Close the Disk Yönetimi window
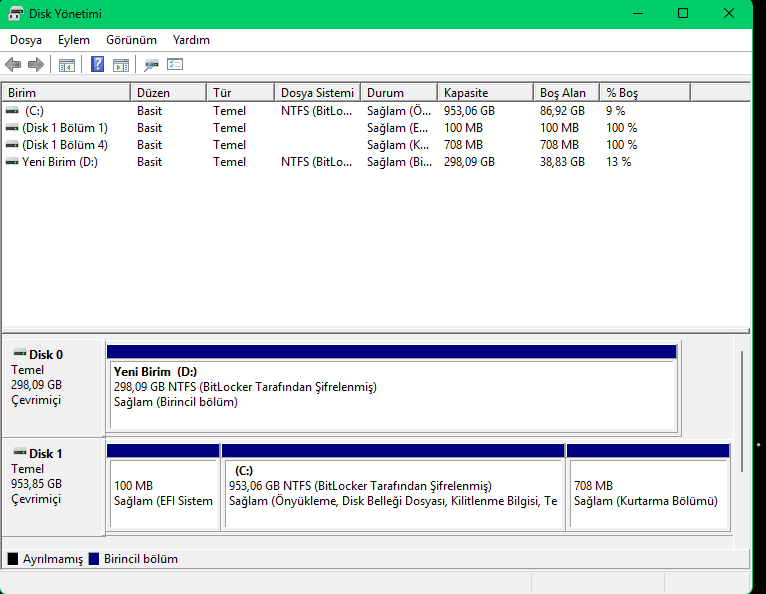Screen dimensions: 766x594 coord(729,14)
